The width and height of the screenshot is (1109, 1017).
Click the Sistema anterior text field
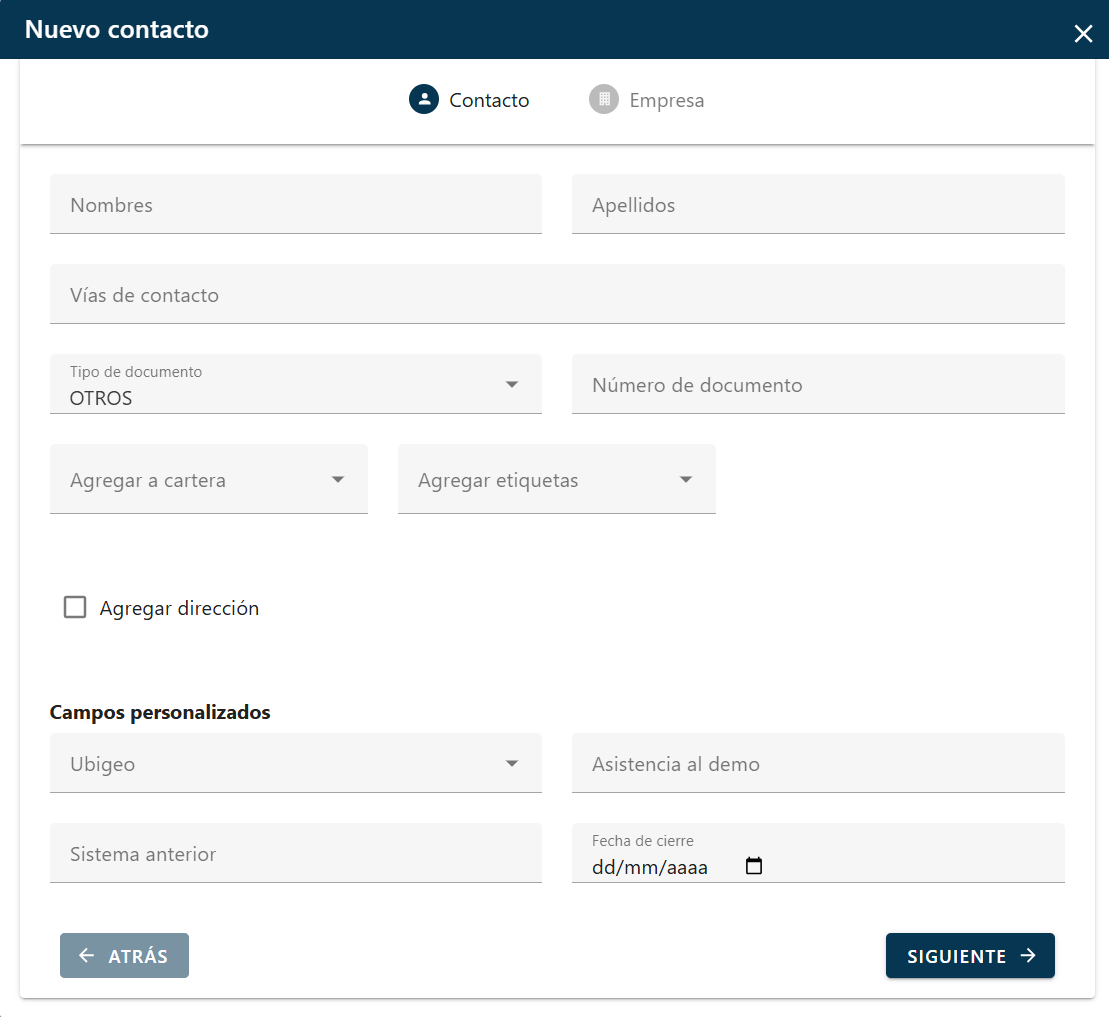click(x=295, y=854)
